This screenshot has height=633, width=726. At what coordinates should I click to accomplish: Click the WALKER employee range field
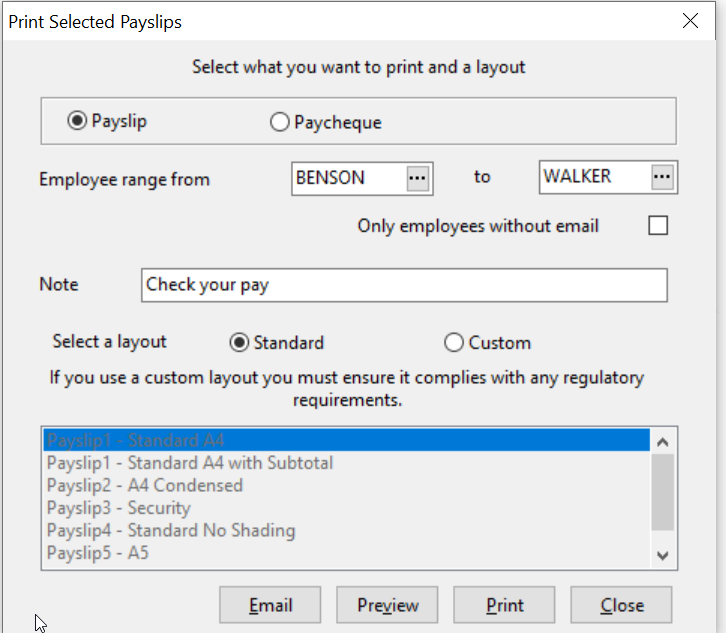(x=595, y=177)
